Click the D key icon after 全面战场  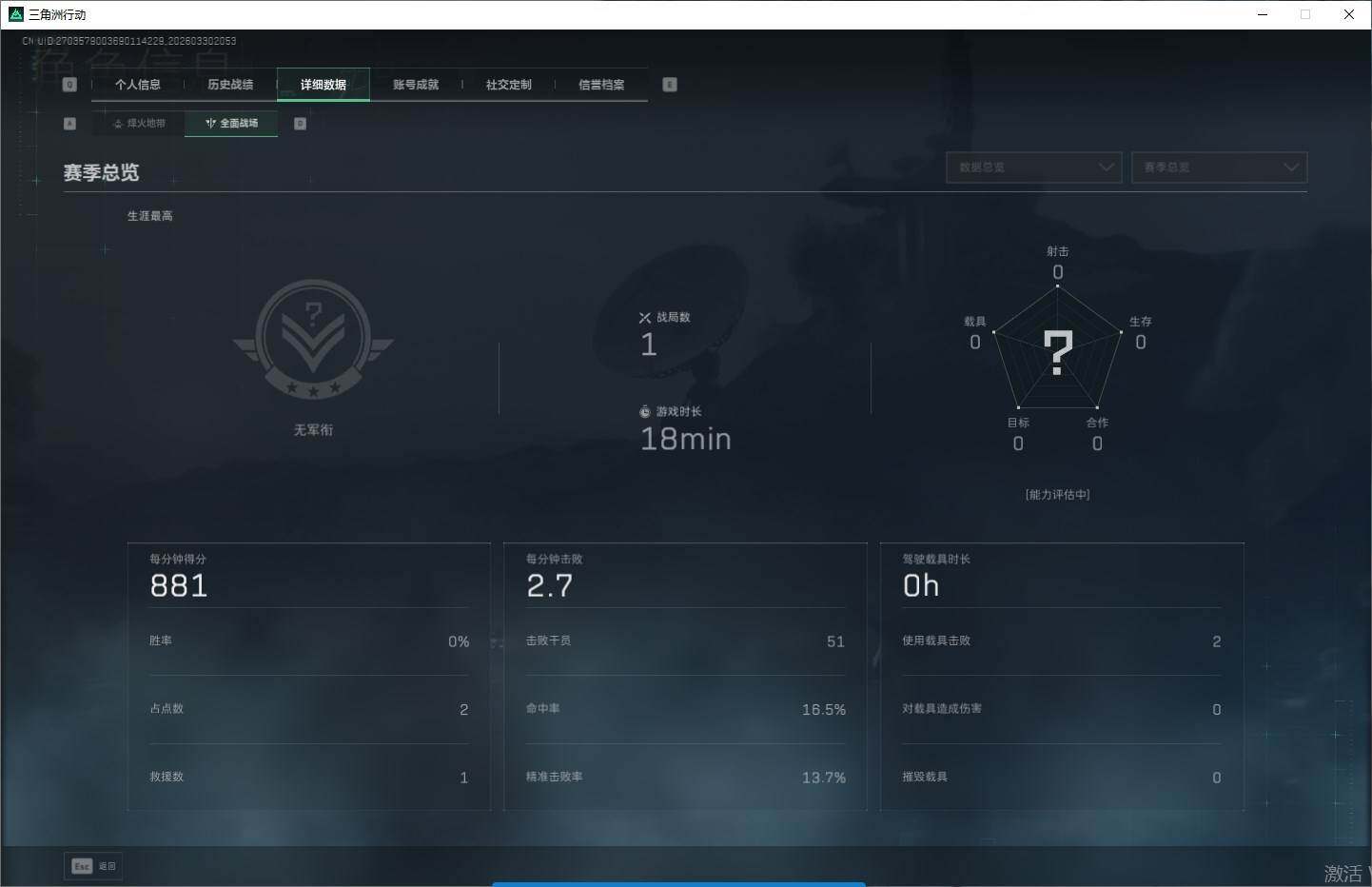(x=300, y=124)
